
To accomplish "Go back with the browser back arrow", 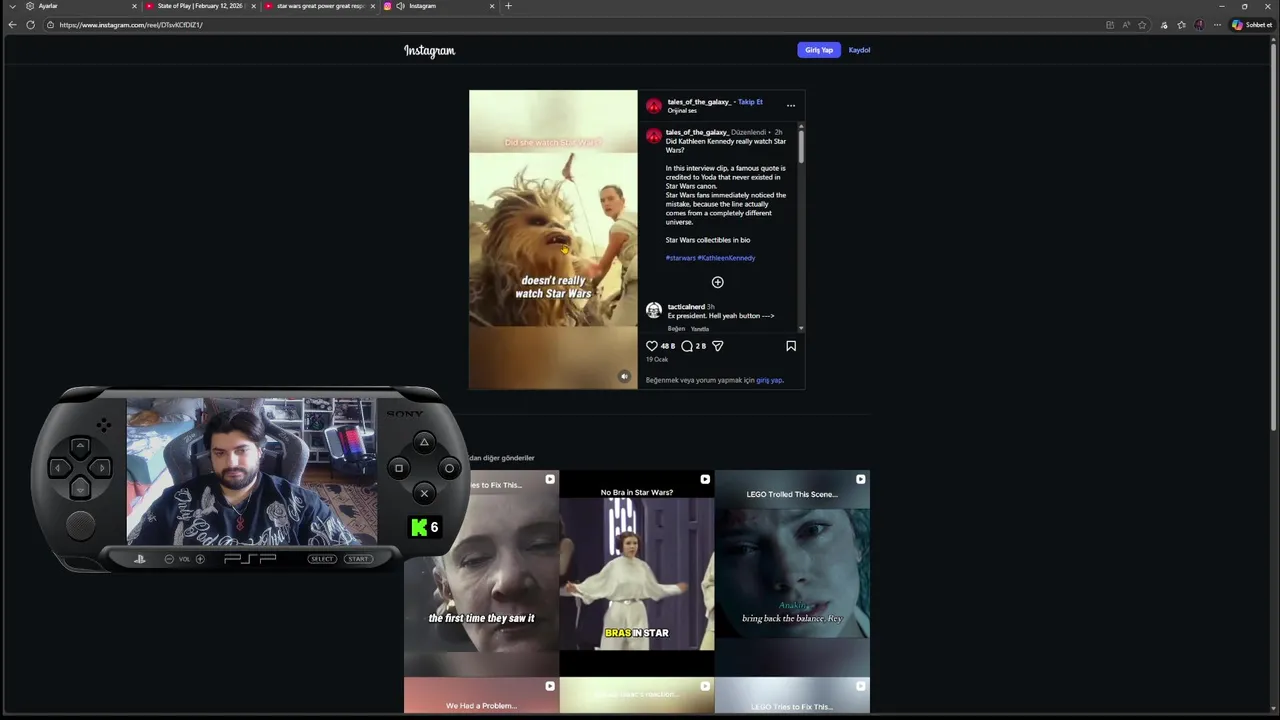I will click(x=12, y=25).
